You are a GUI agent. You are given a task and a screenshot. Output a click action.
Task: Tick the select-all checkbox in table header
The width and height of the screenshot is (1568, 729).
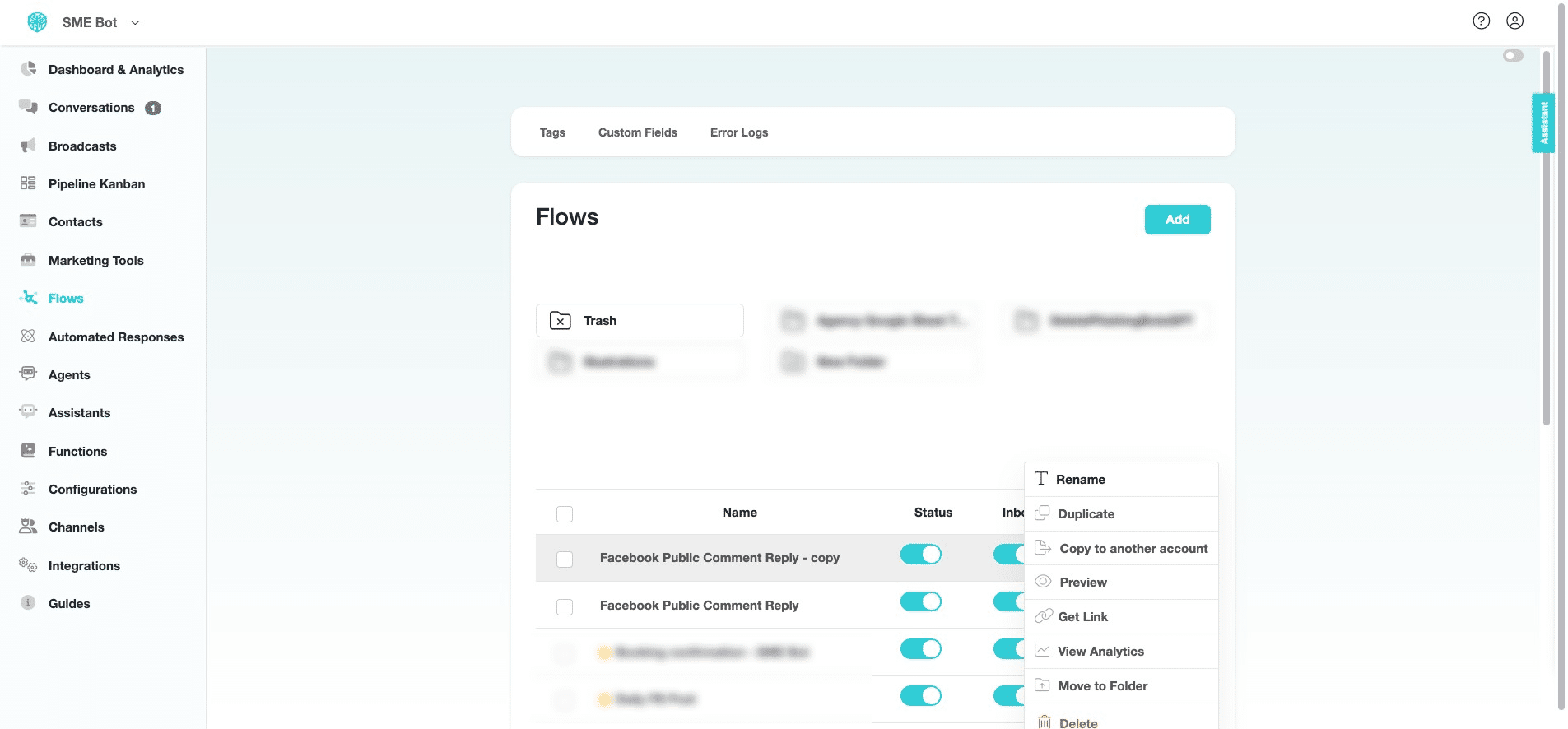tap(565, 514)
